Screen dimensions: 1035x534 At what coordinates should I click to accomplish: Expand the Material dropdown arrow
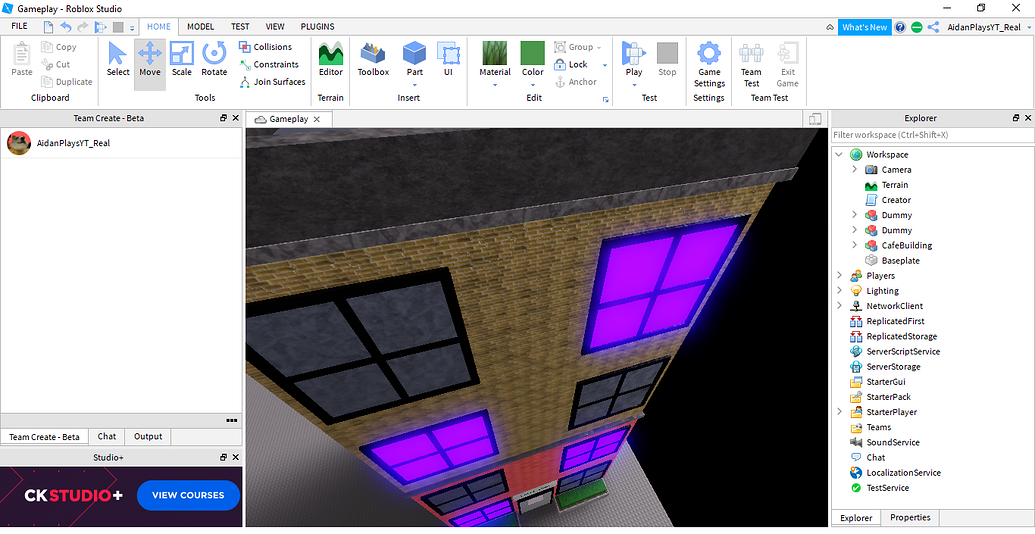point(495,84)
